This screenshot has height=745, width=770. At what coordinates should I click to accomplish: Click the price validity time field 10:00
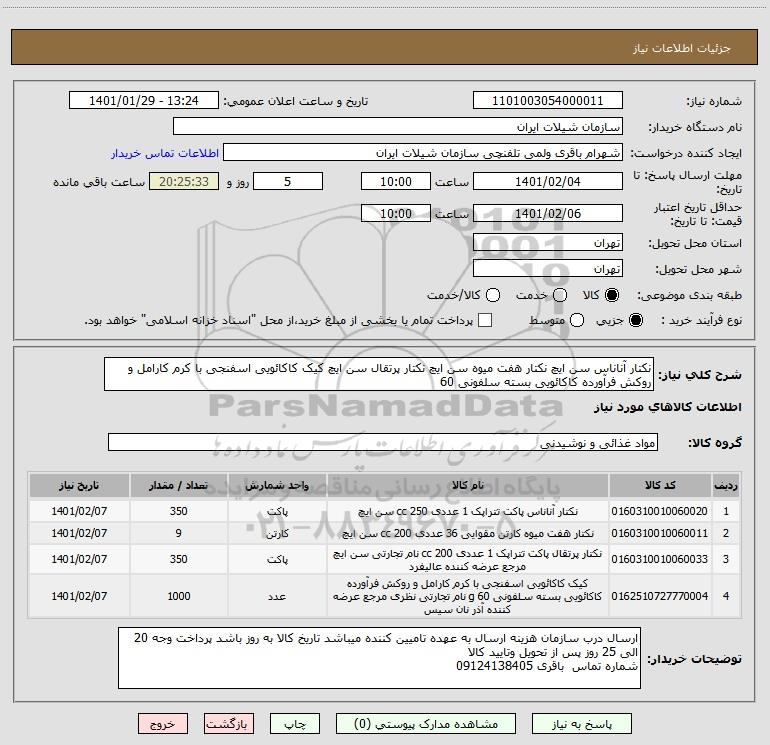tap(396, 213)
